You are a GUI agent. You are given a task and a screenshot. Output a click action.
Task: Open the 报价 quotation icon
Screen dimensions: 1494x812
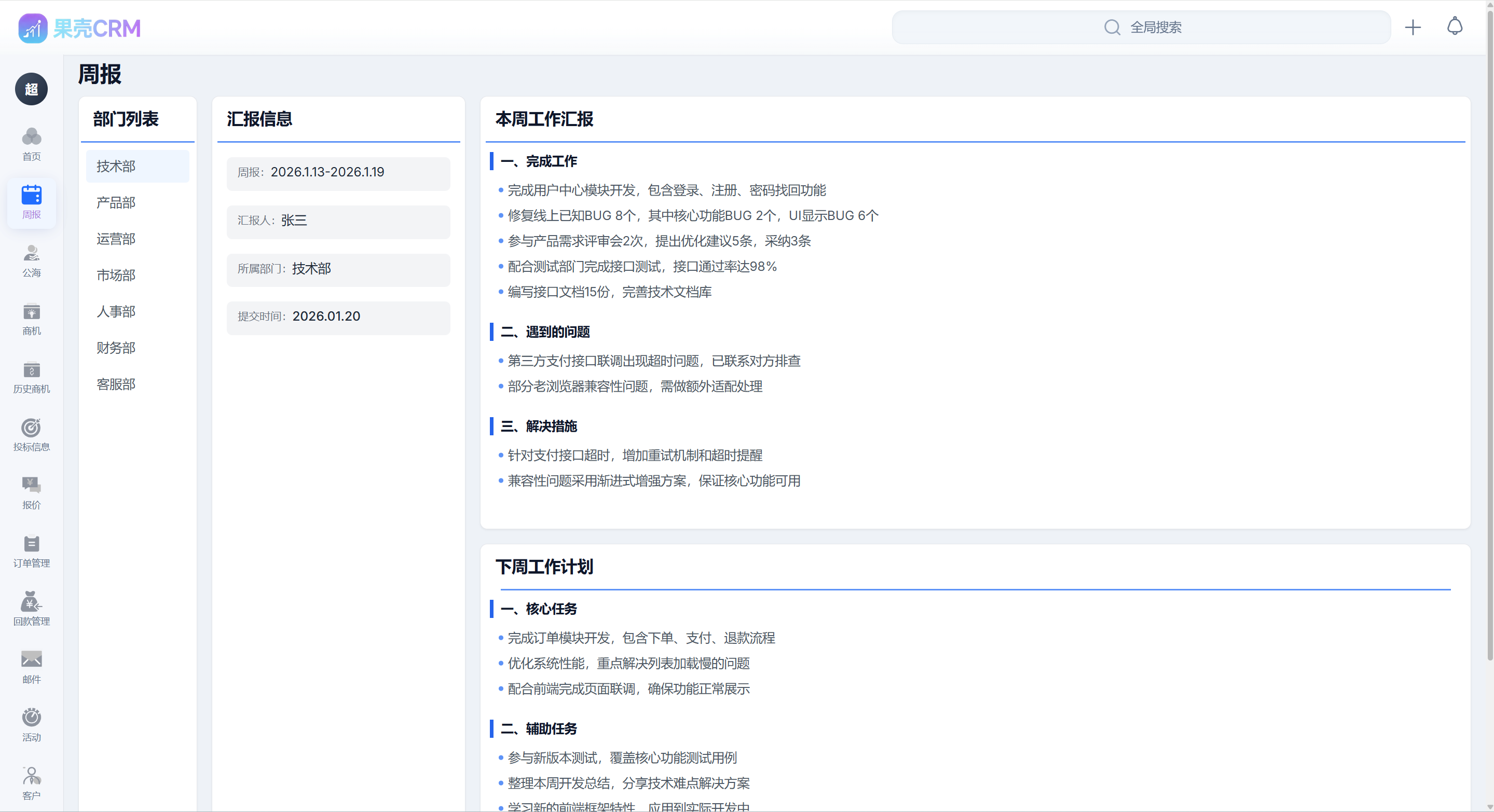pyautogui.click(x=31, y=492)
